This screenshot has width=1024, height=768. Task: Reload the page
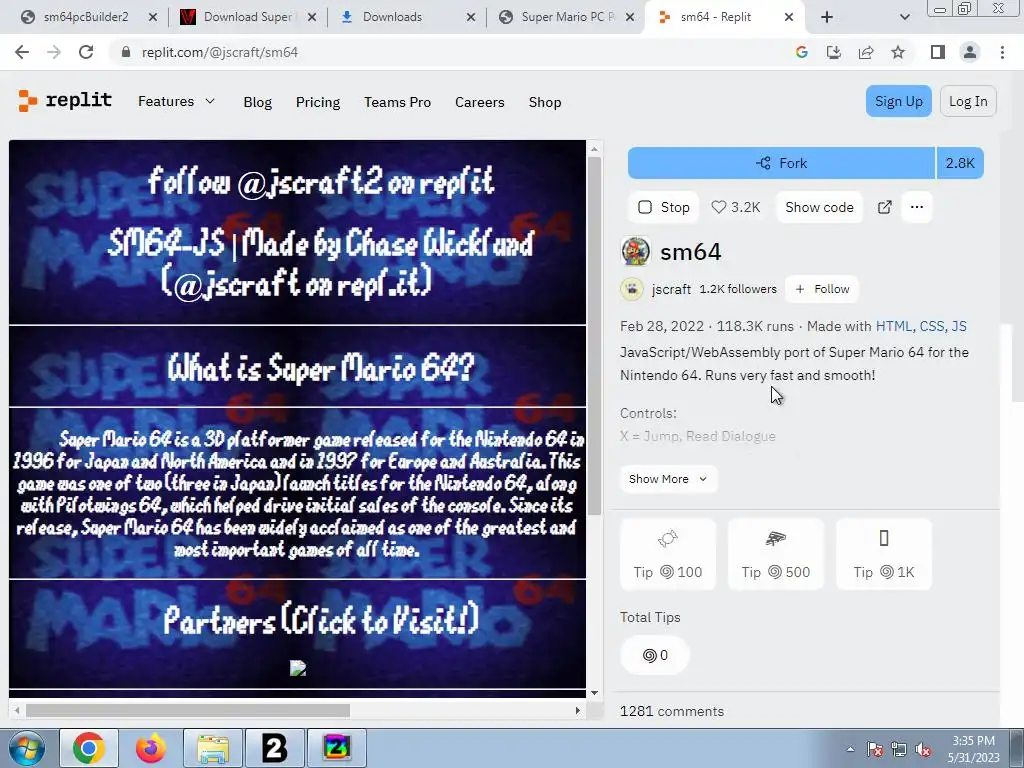(x=86, y=52)
